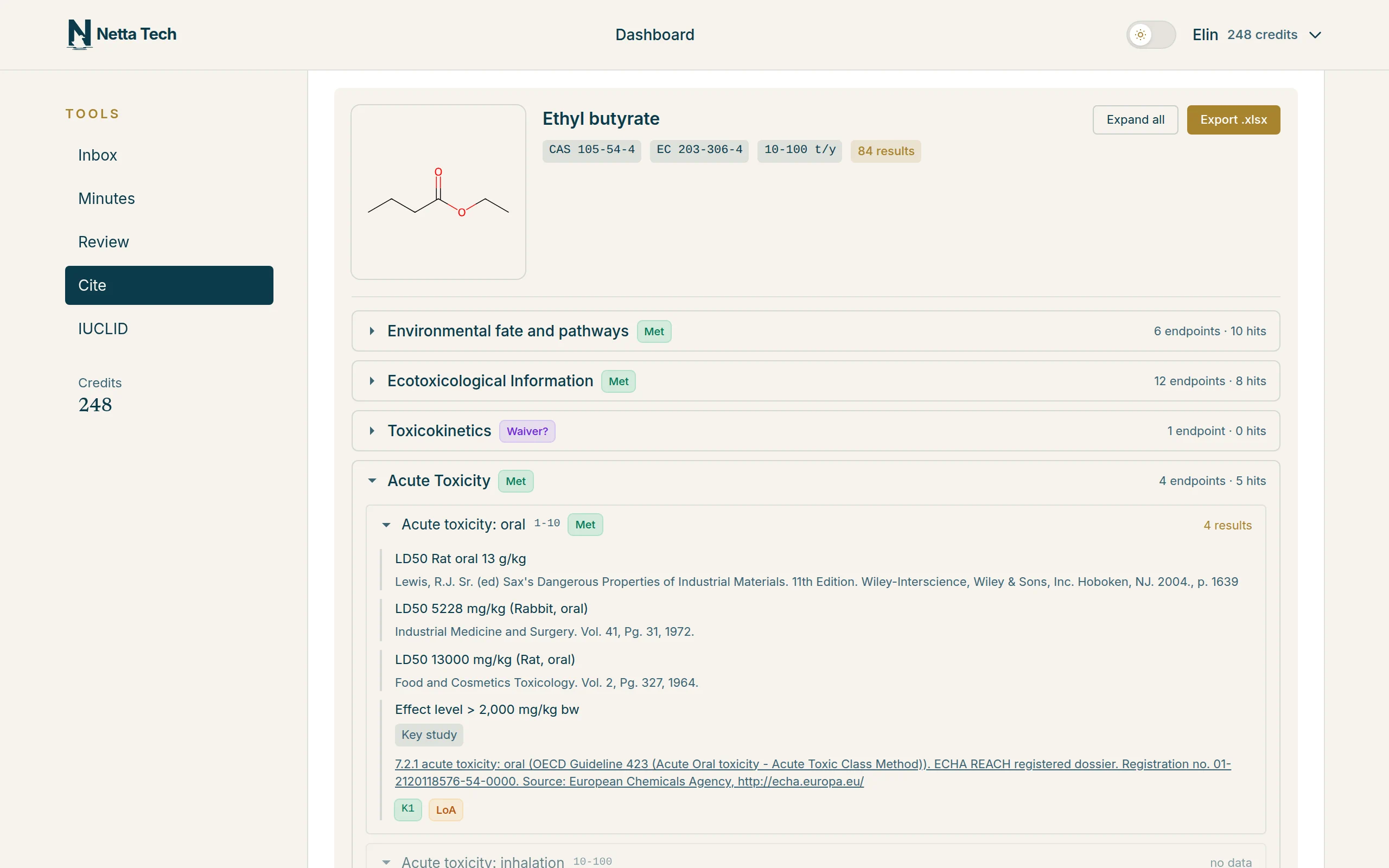Click Food and Cosmetics Toxicology citation text
1389x868 pixels.
pyautogui.click(x=546, y=682)
